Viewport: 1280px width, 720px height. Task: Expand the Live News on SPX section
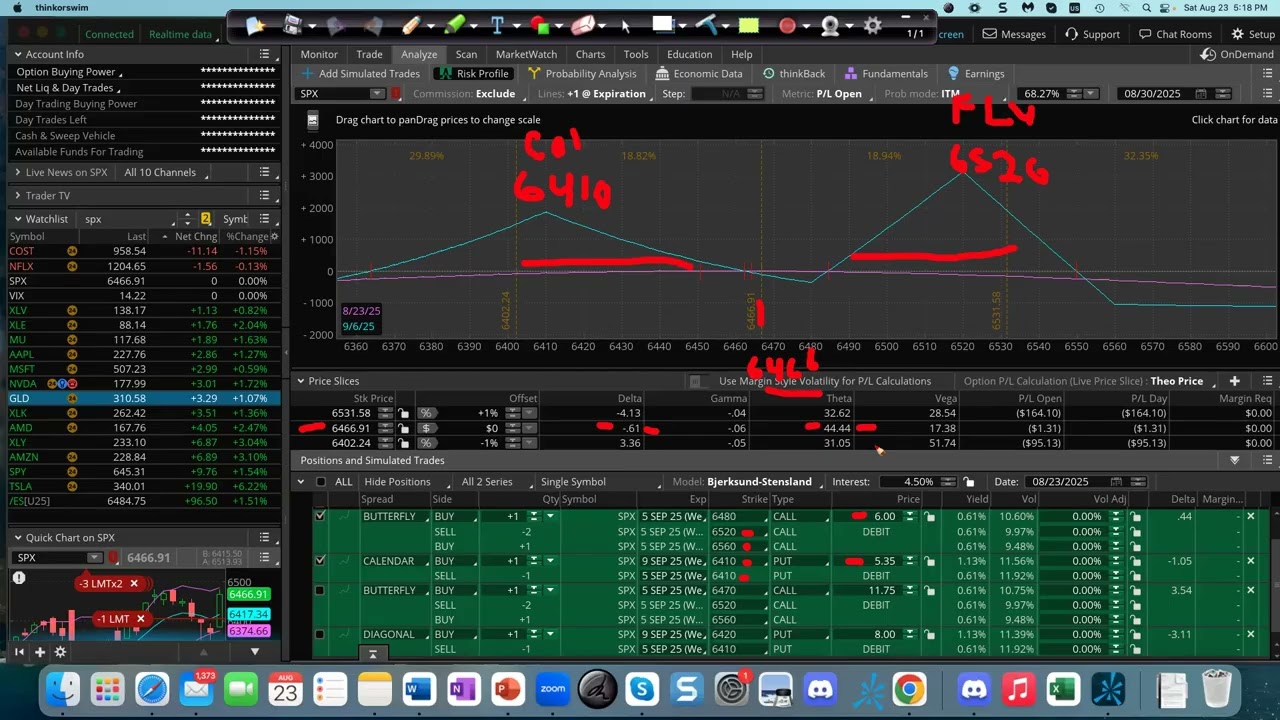coord(18,172)
